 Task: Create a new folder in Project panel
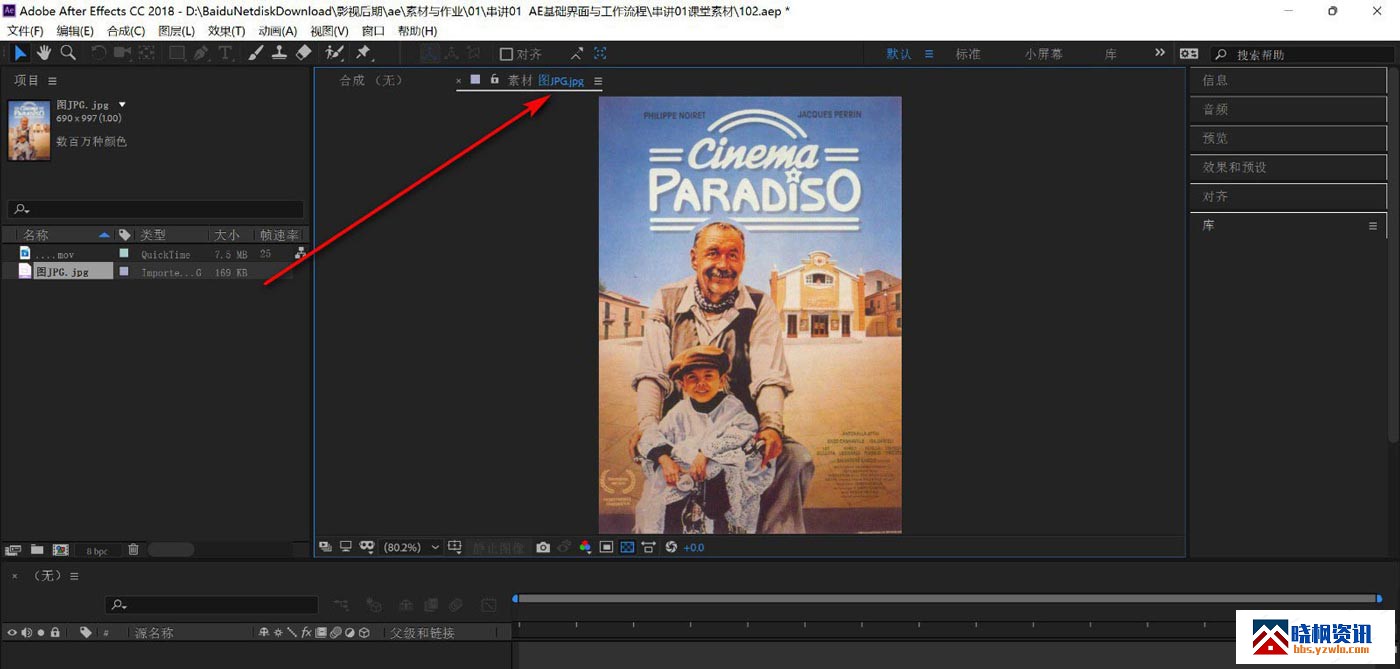coord(37,549)
